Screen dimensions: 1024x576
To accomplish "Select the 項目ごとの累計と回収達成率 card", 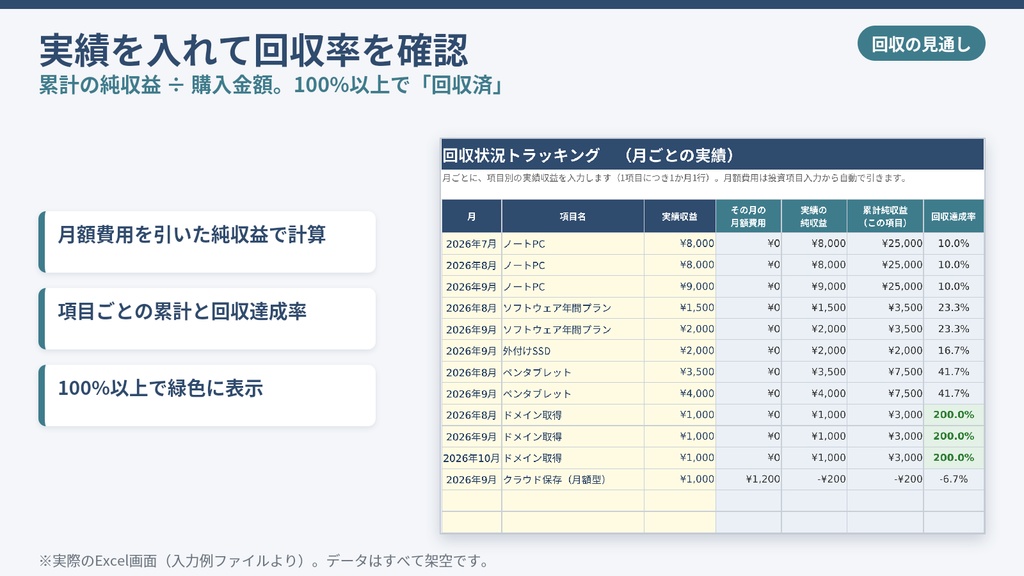I will pyautogui.click(x=207, y=319).
